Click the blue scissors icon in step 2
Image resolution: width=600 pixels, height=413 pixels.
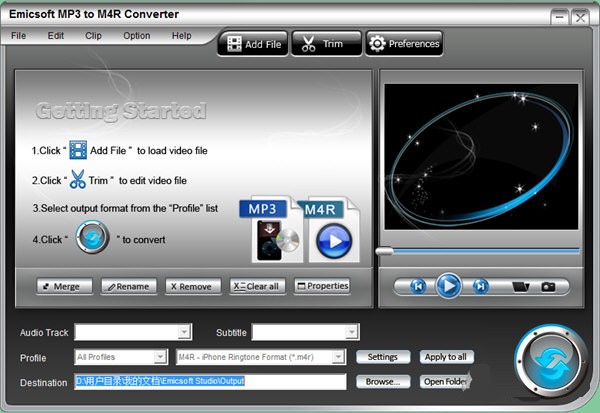point(78,180)
